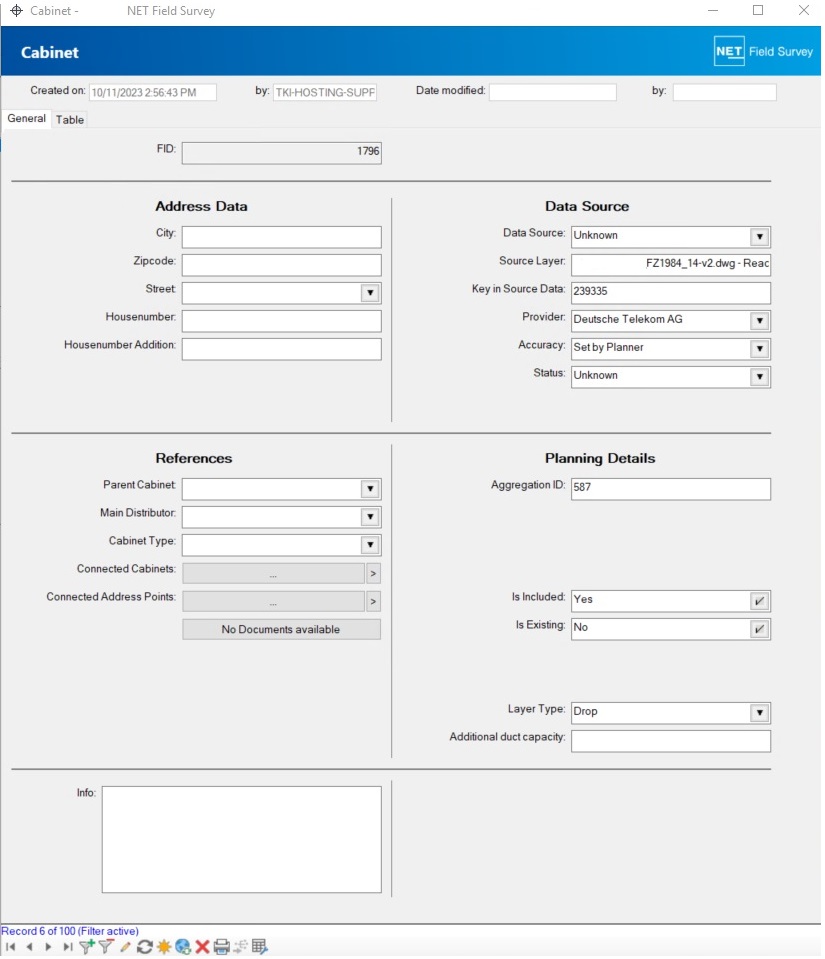Open the Street dropdown
This screenshot has height=959, width=825.
click(x=370, y=293)
